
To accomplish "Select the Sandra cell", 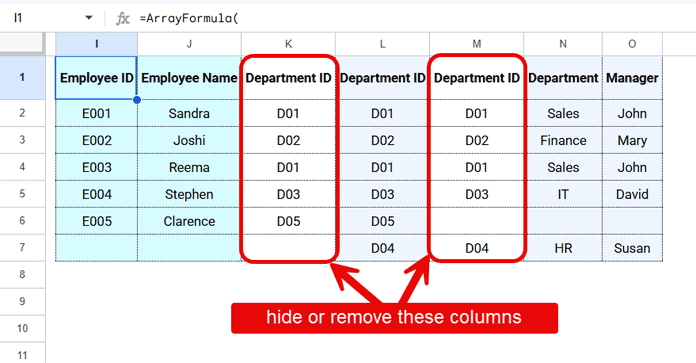I will tap(190, 113).
